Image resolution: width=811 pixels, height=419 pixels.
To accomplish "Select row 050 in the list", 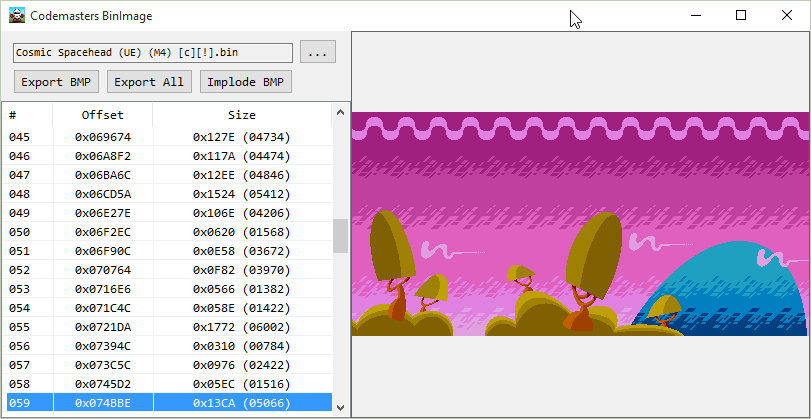I will click(167, 232).
